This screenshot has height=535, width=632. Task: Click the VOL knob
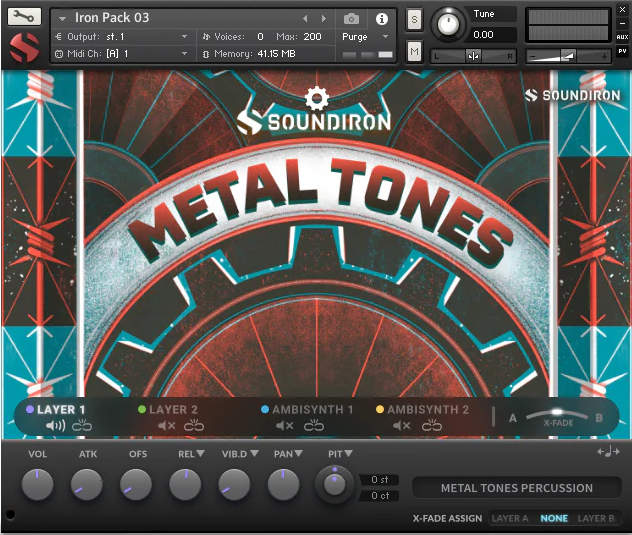coord(37,484)
